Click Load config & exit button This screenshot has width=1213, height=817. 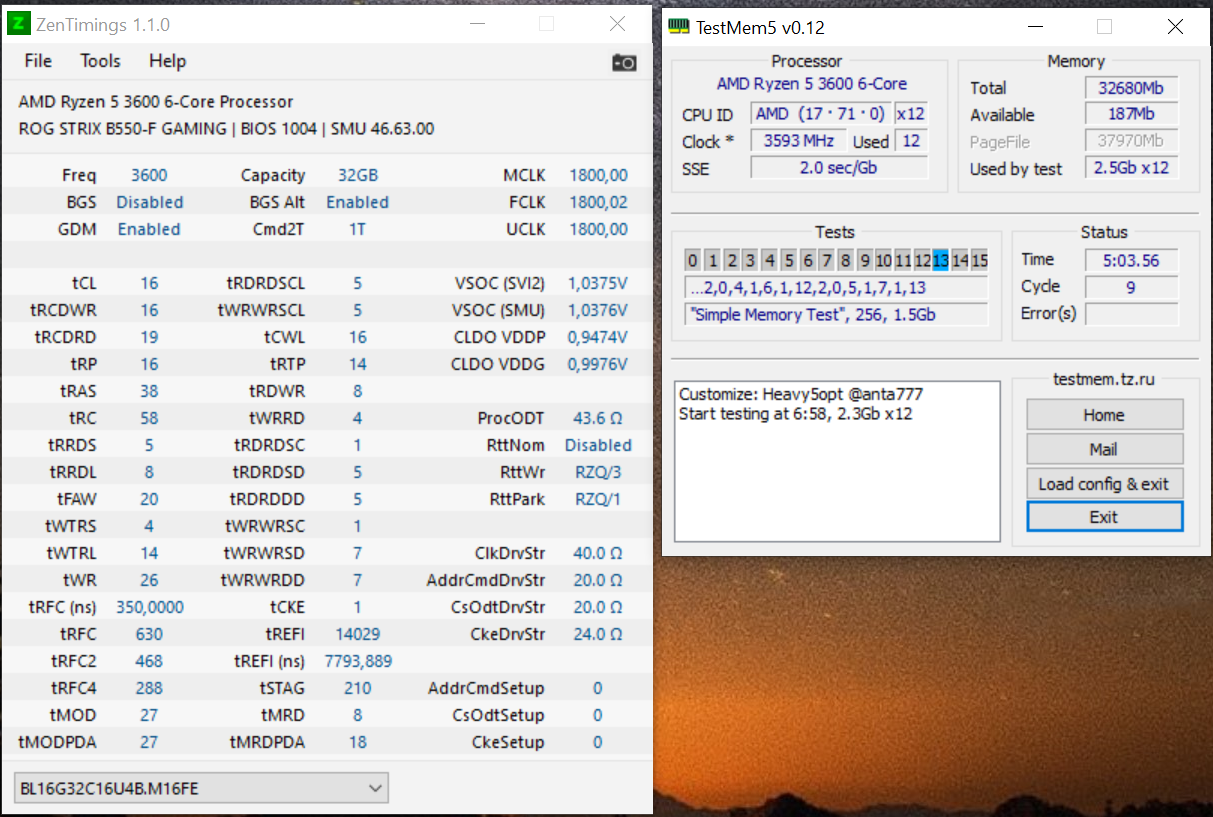1104,484
